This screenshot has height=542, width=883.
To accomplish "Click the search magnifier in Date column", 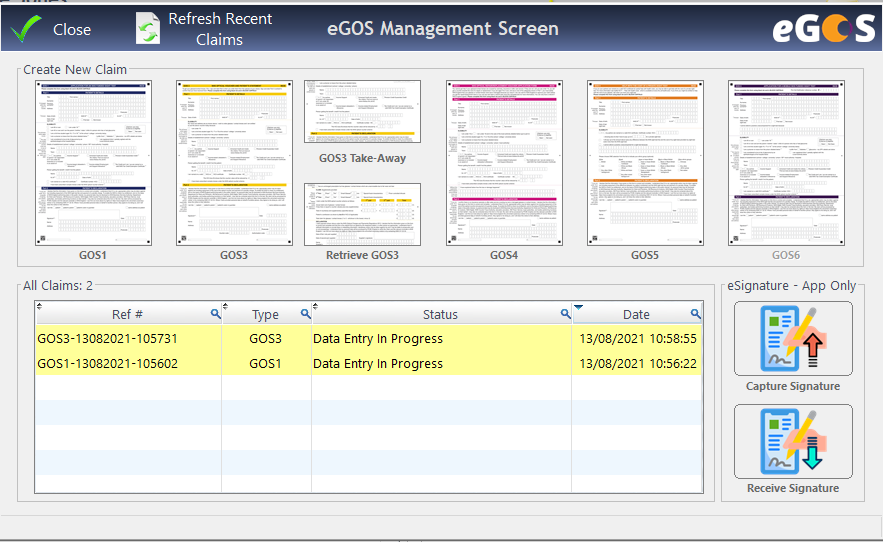I will pos(696,314).
